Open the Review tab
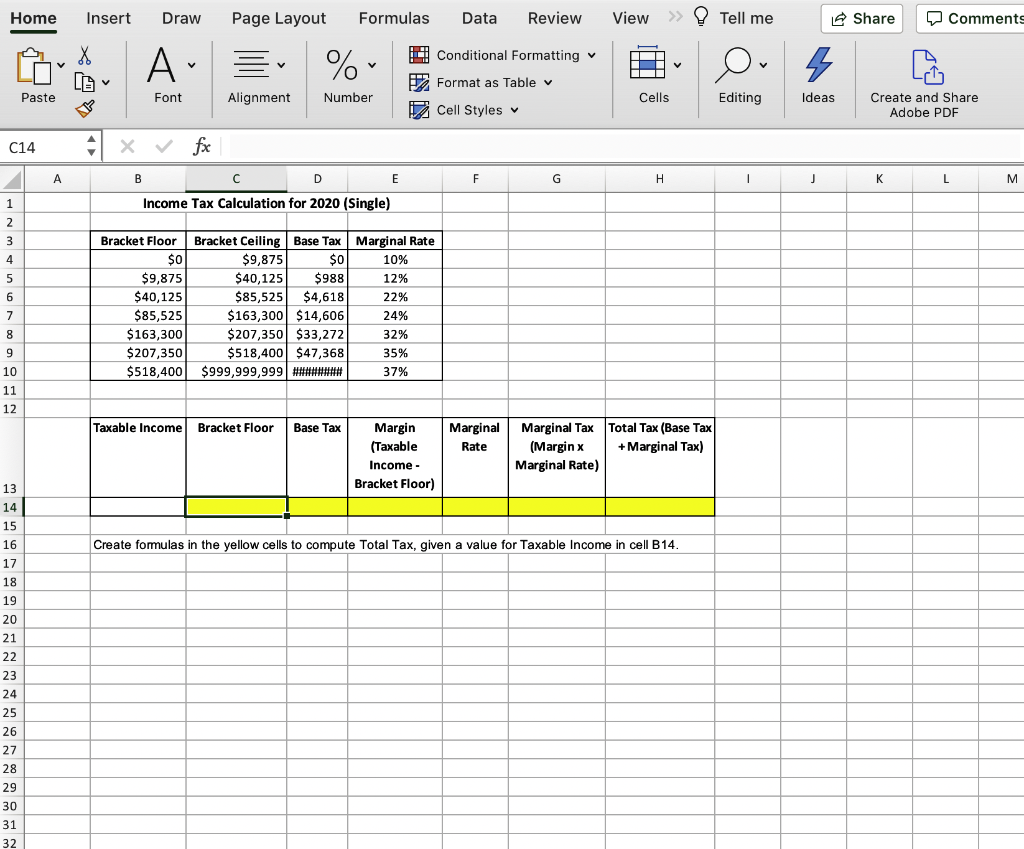 [554, 18]
